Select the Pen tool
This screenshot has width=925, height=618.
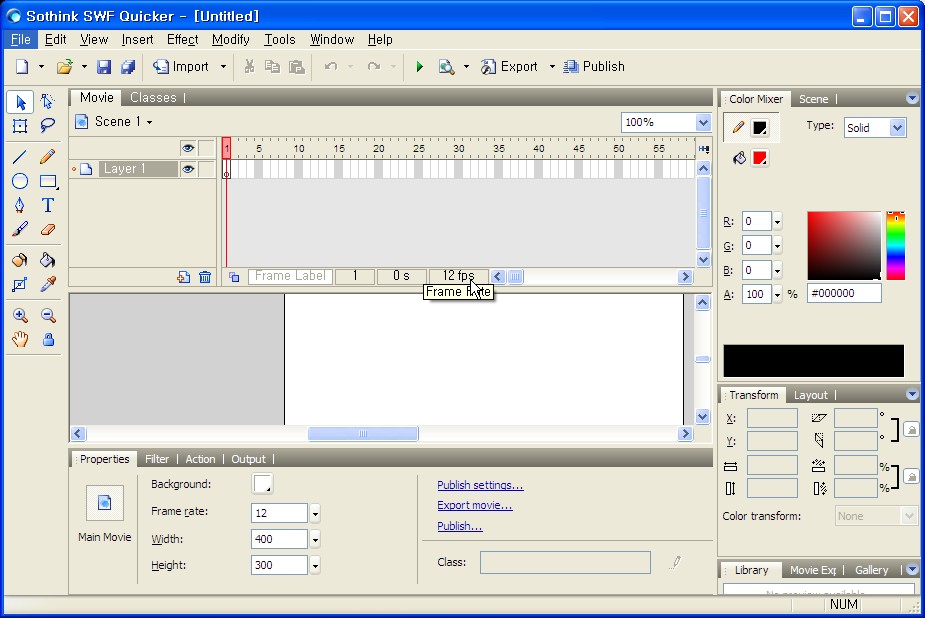click(x=20, y=205)
